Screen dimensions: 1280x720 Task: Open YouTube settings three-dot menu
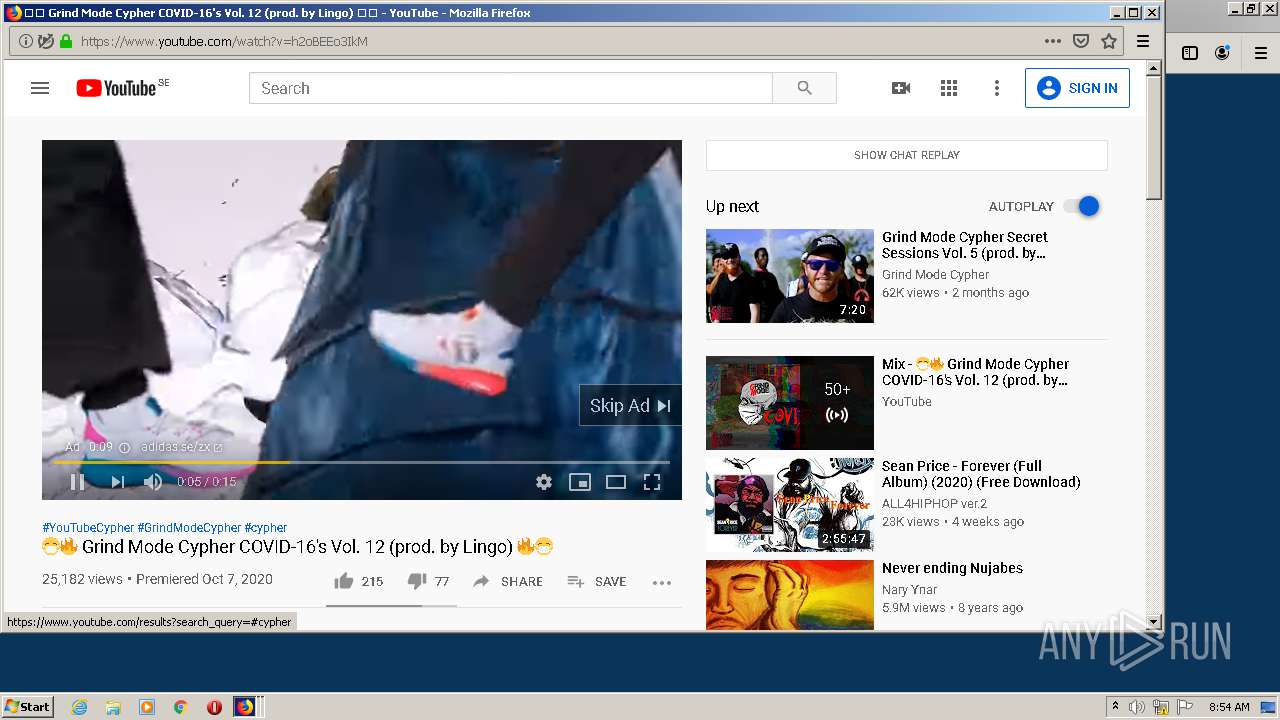tap(996, 88)
